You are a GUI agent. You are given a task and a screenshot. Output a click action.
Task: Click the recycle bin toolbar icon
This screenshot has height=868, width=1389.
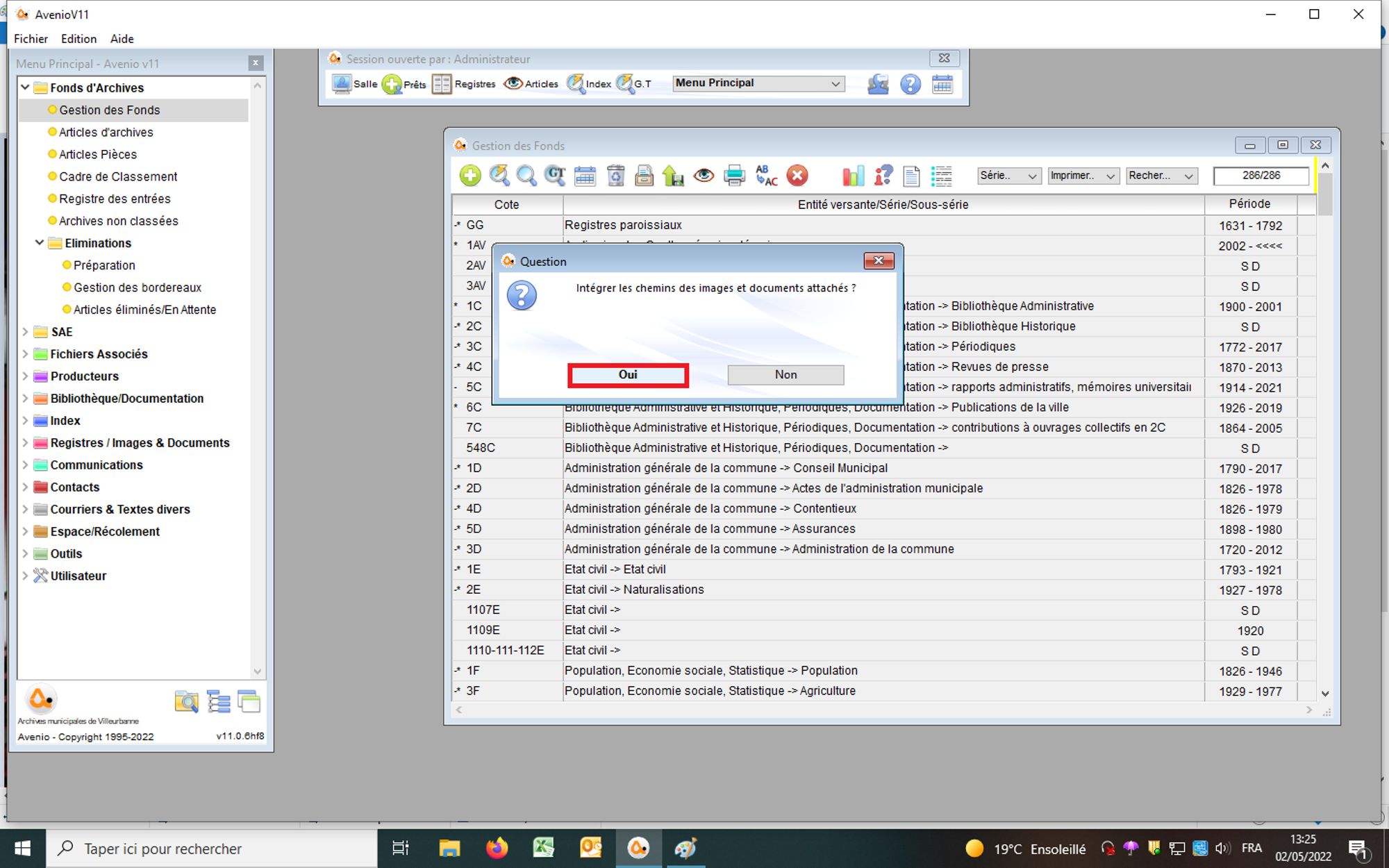[x=615, y=176]
